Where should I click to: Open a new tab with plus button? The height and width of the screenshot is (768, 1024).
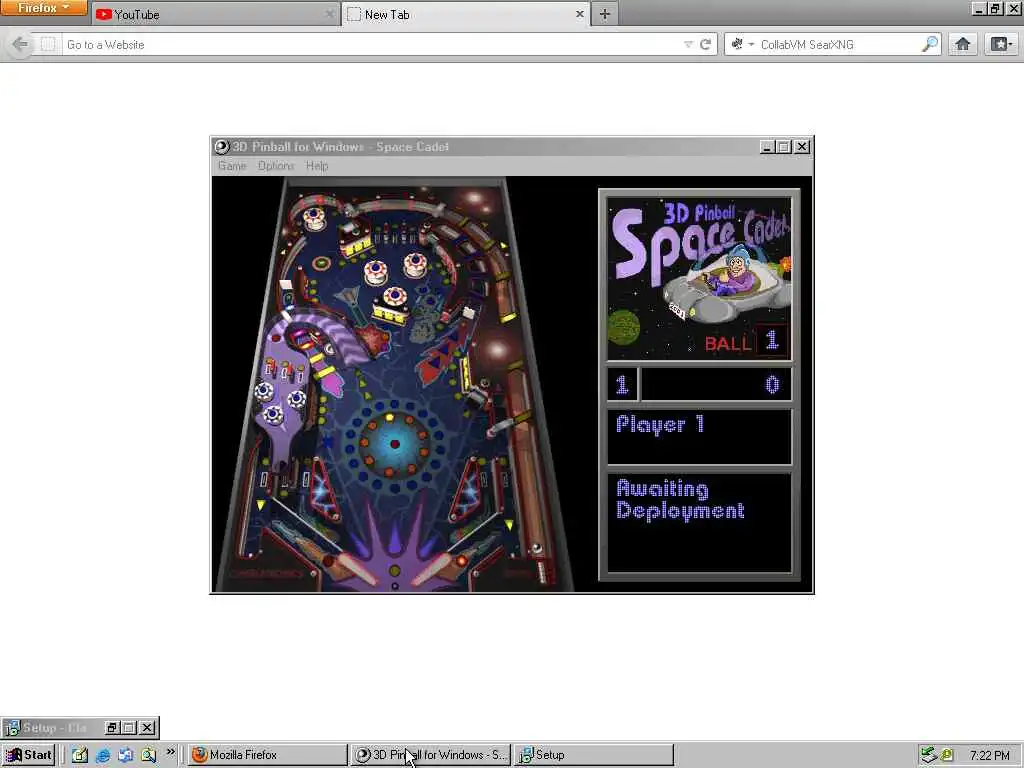(x=605, y=14)
